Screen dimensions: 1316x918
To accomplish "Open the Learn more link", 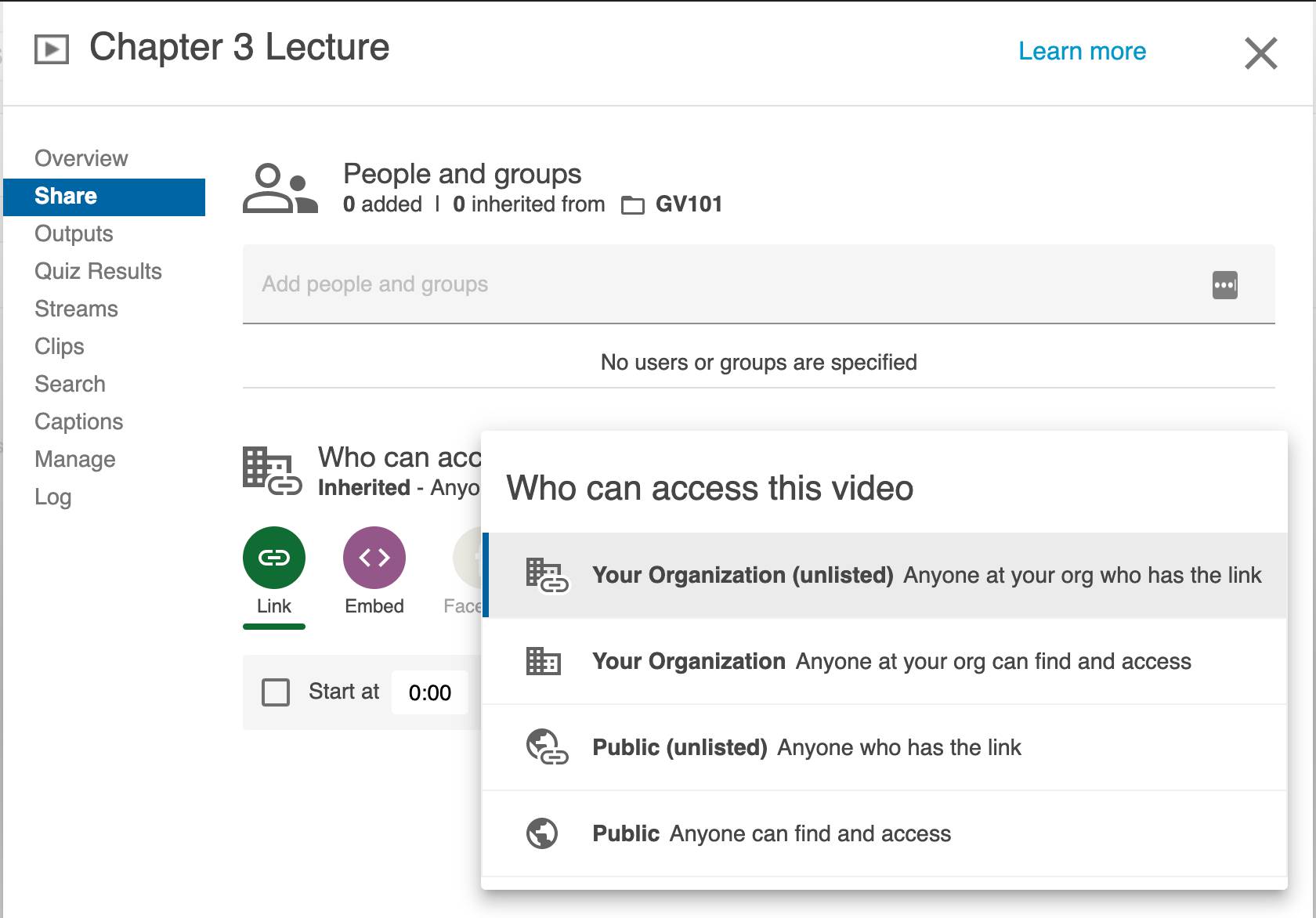I will click(1082, 51).
